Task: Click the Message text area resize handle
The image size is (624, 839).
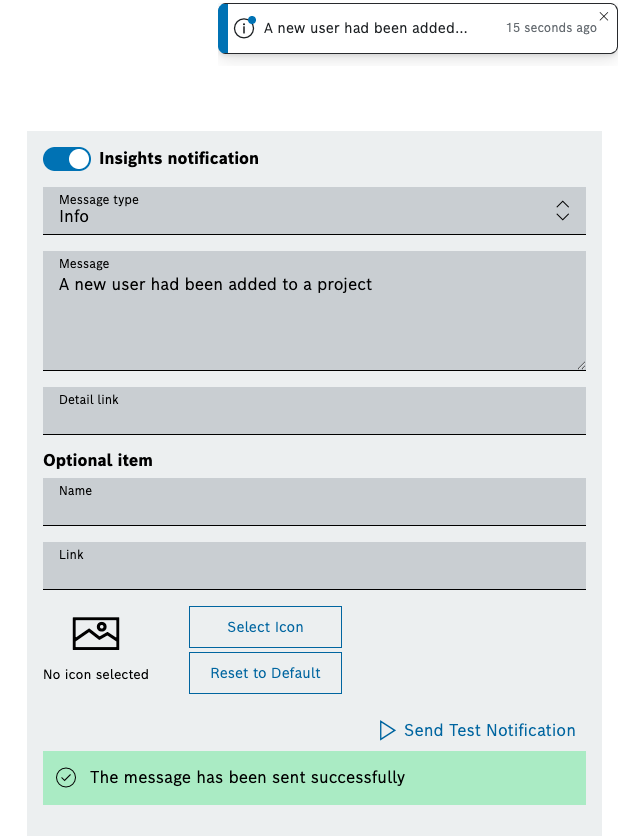Action: click(581, 366)
